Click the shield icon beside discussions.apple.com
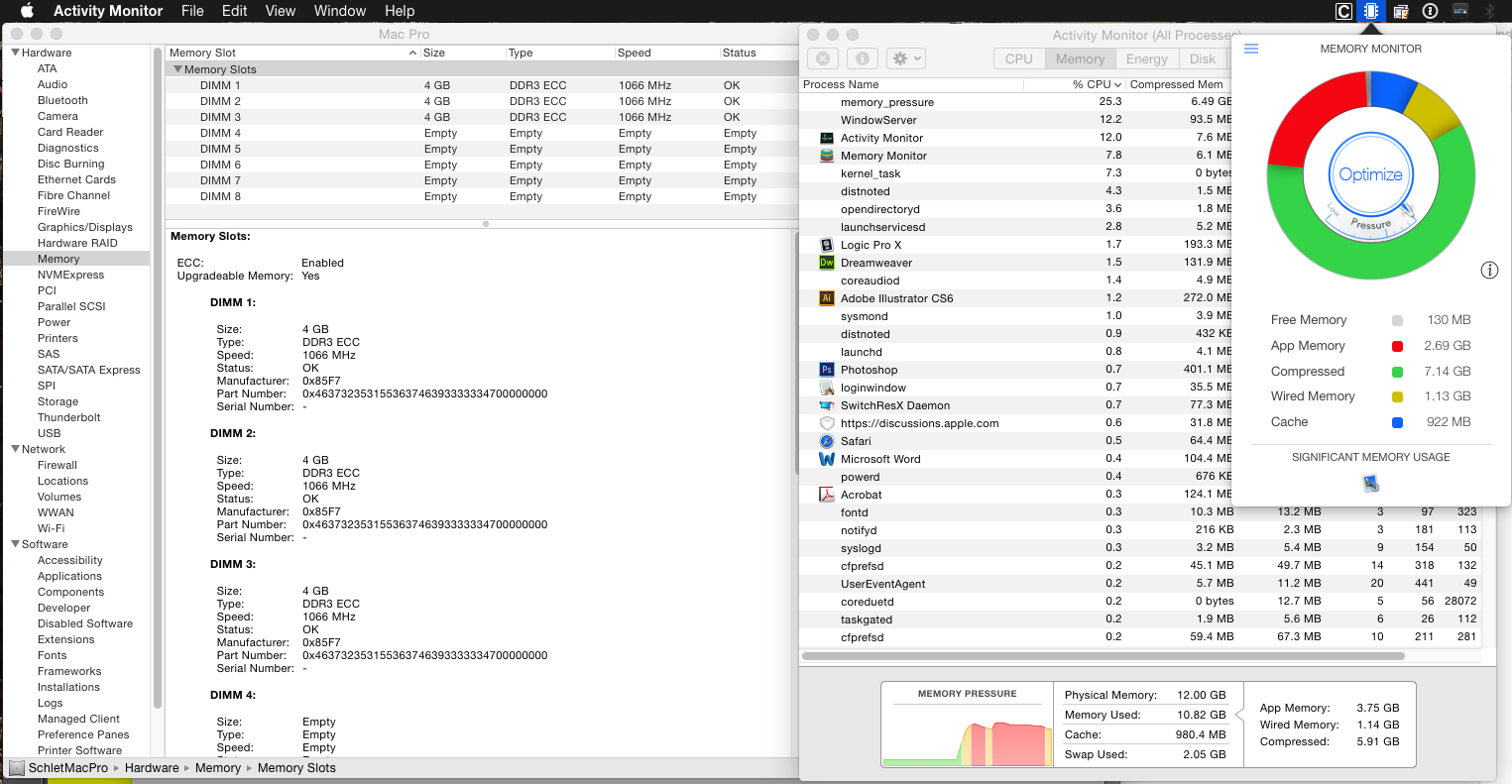Viewport: 1512px width, 784px height. [827, 423]
